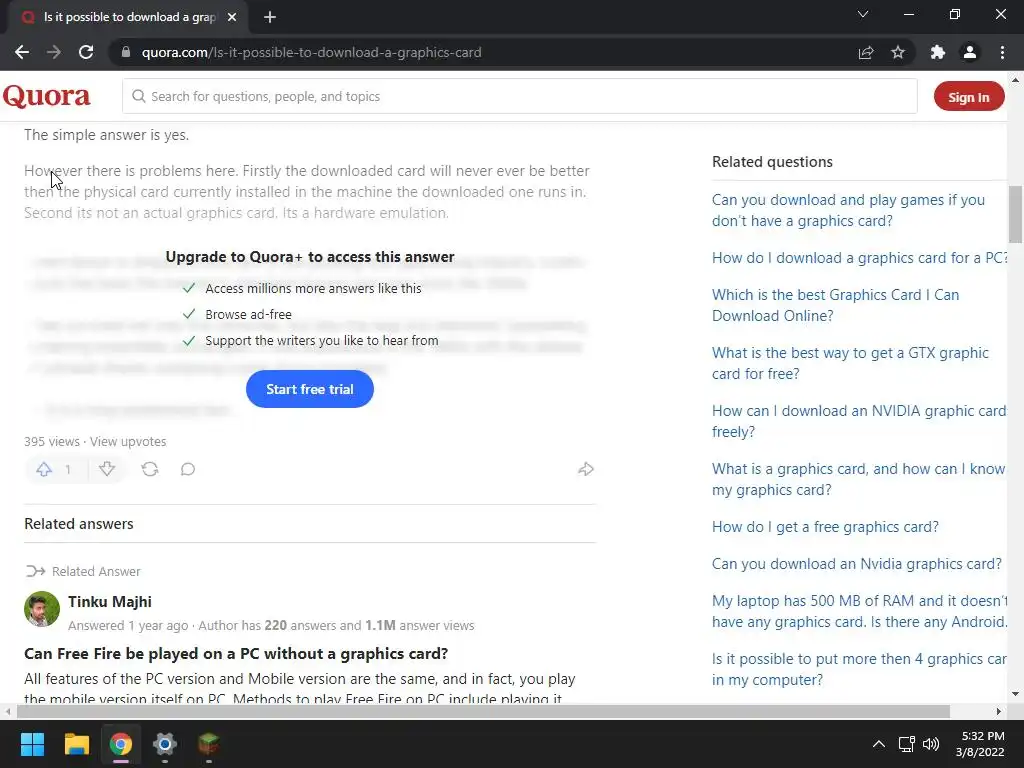The image size is (1024, 768).
Task: Click the 'Related Answer' label
Action: coord(96,571)
